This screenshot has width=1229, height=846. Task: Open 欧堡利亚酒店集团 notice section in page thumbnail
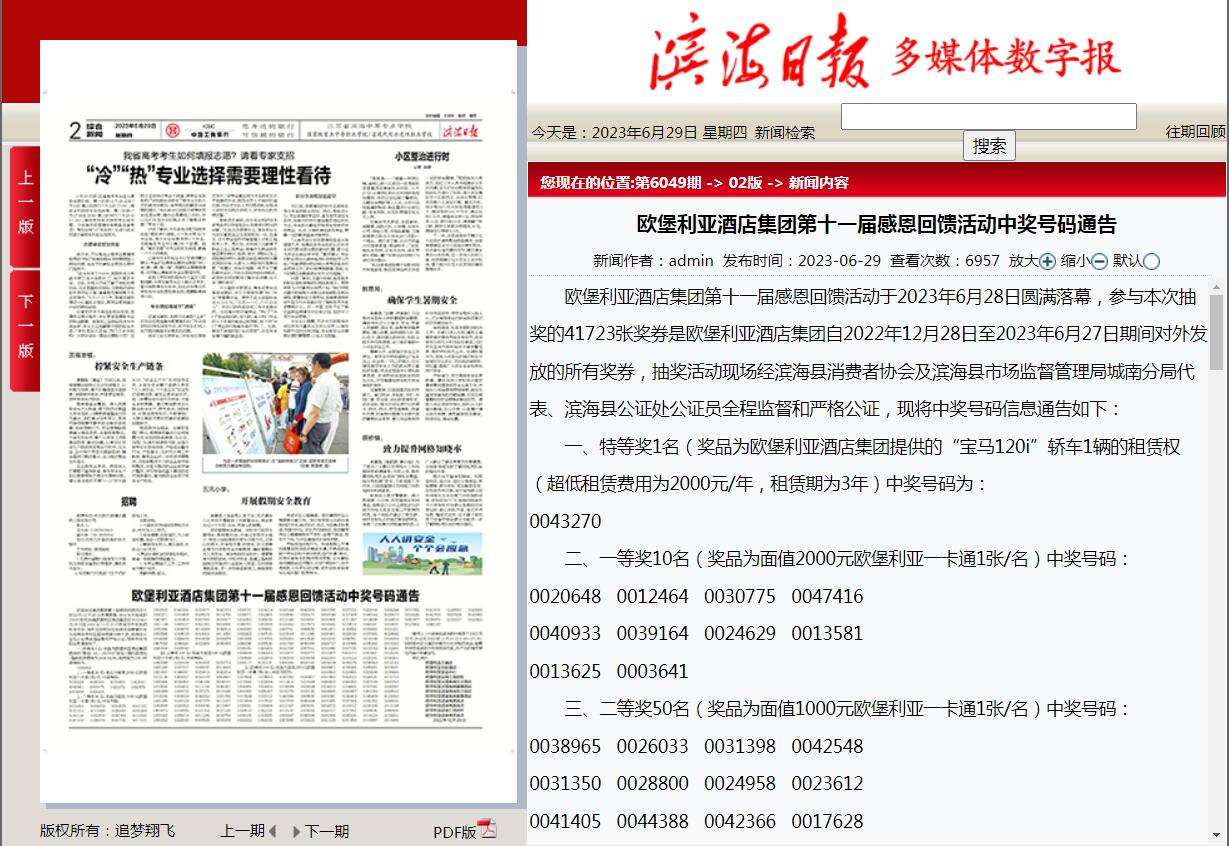click(x=276, y=595)
